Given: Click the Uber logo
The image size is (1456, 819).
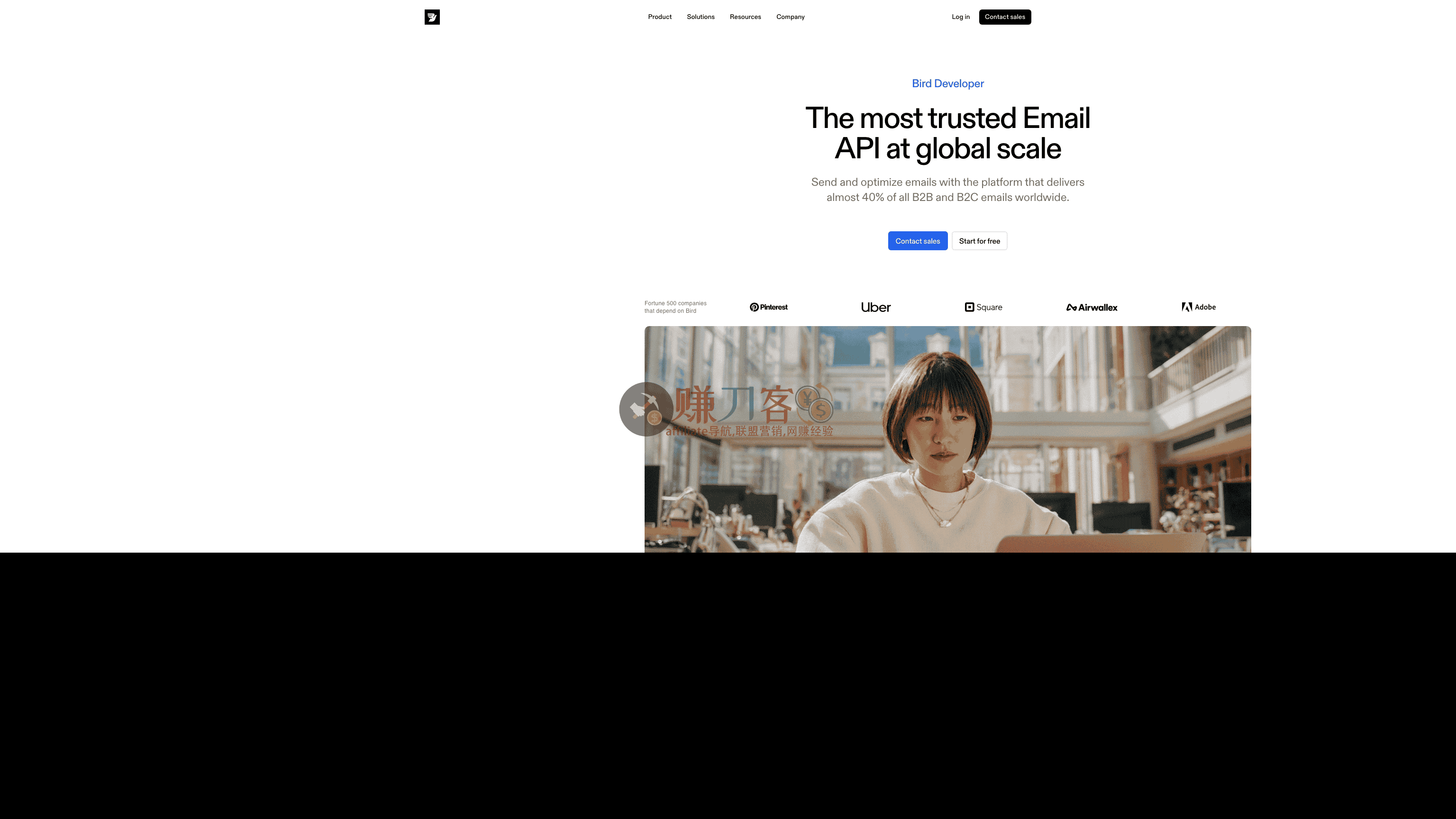Looking at the screenshot, I should point(875,307).
